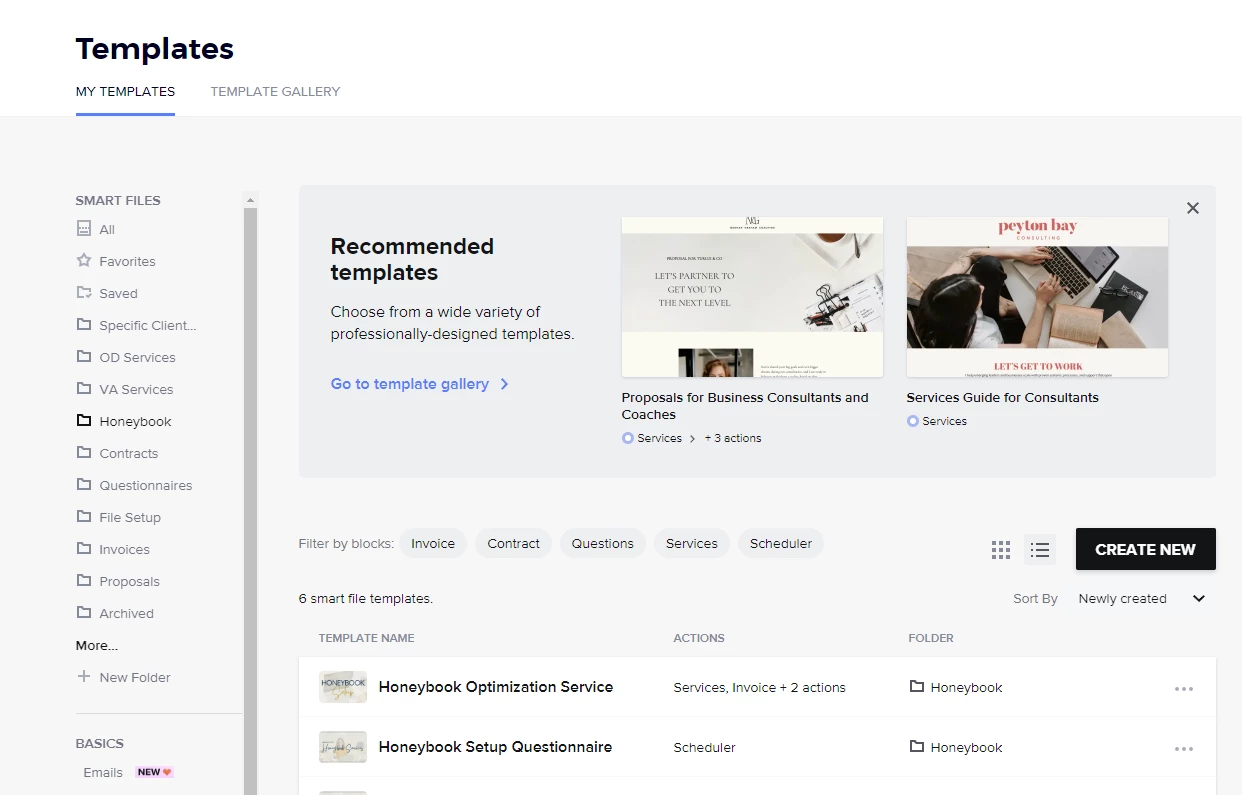
Task: Select All in smart files
Action: [x=107, y=229]
